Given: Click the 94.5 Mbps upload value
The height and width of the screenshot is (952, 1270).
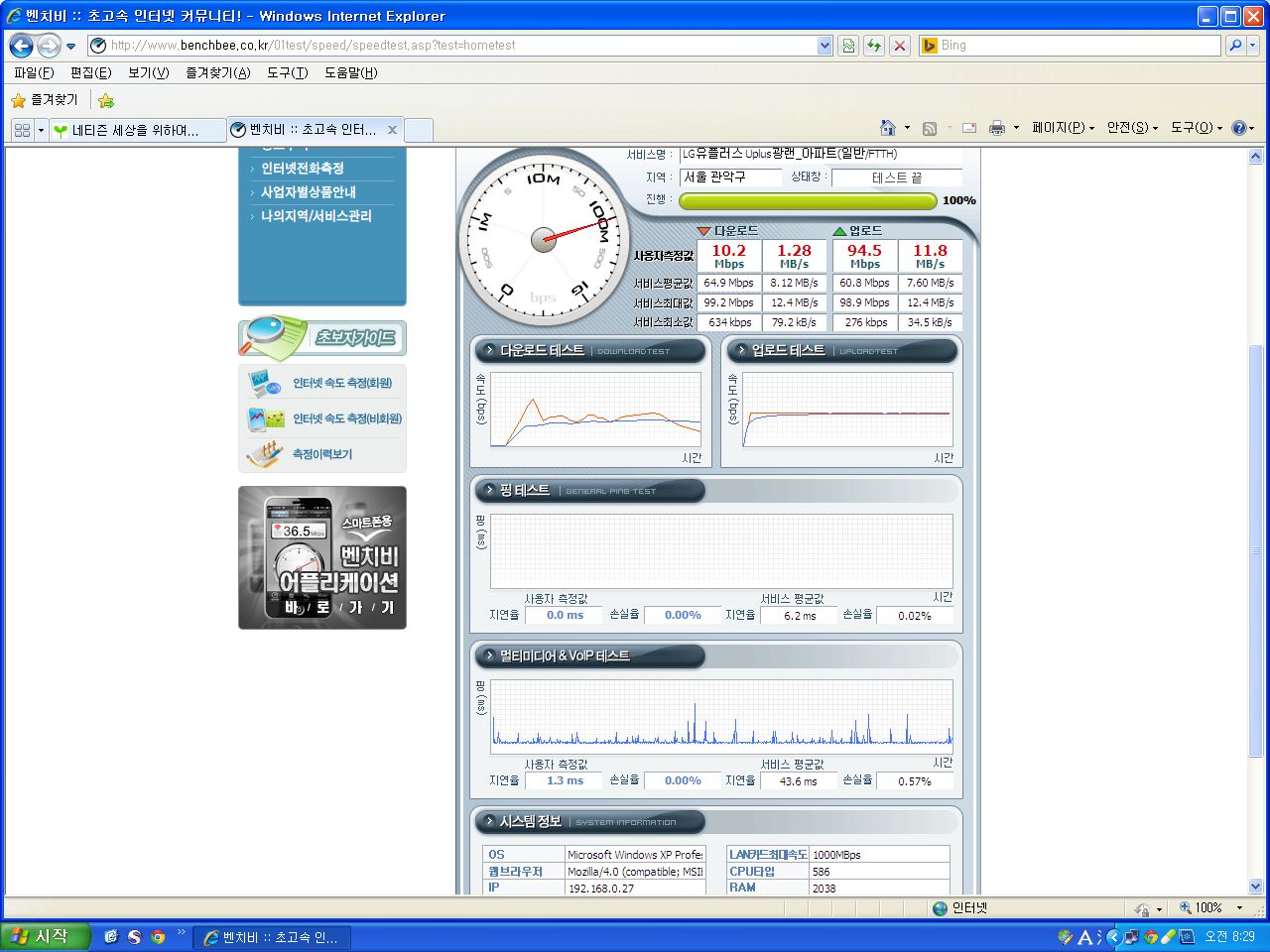Looking at the screenshot, I should (864, 256).
